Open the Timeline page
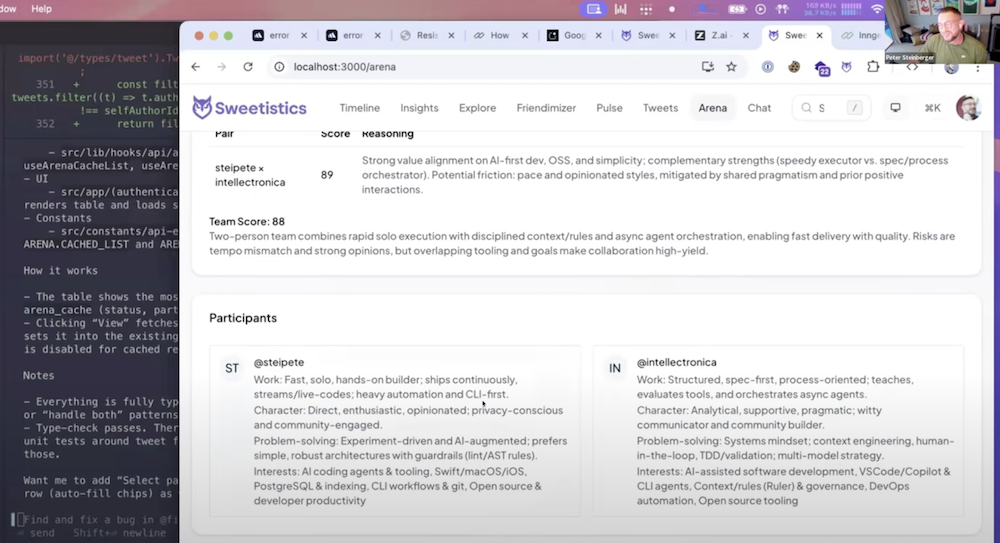The width and height of the screenshot is (1000, 543). coord(359,108)
